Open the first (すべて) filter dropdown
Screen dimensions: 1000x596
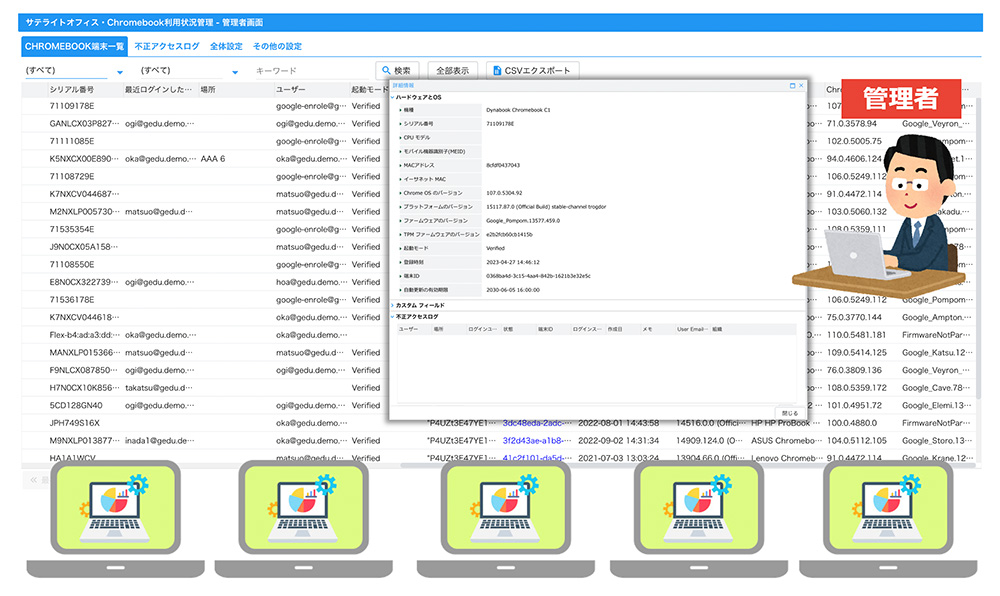[x=120, y=72]
